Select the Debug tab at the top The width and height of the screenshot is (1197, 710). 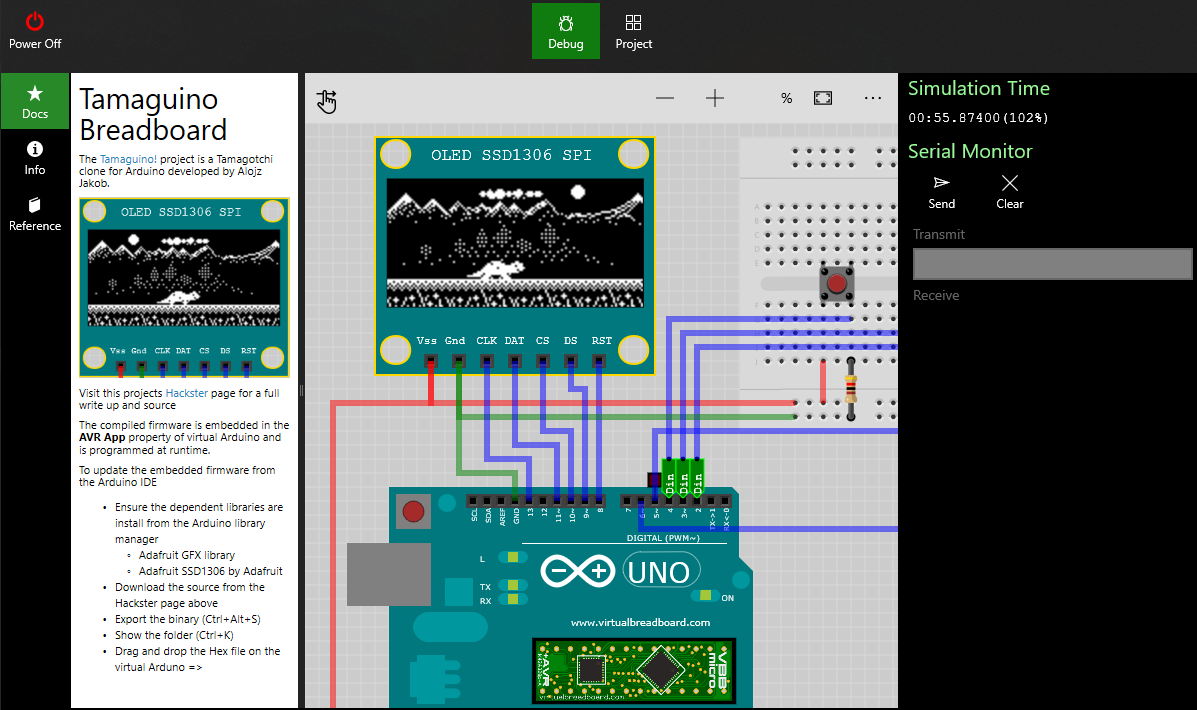pyautogui.click(x=566, y=30)
